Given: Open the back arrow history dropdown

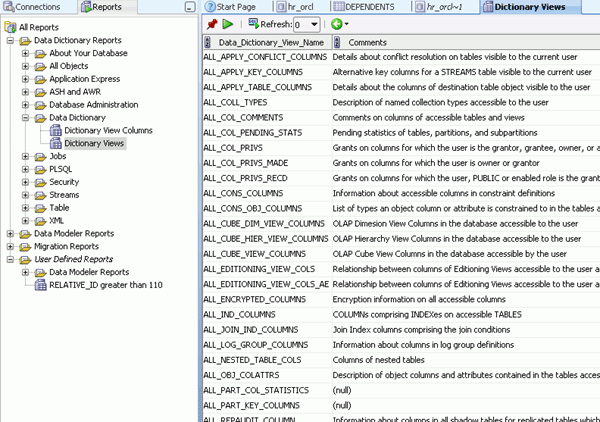Looking at the screenshot, I should pyautogui.click(x=346, y=24).
